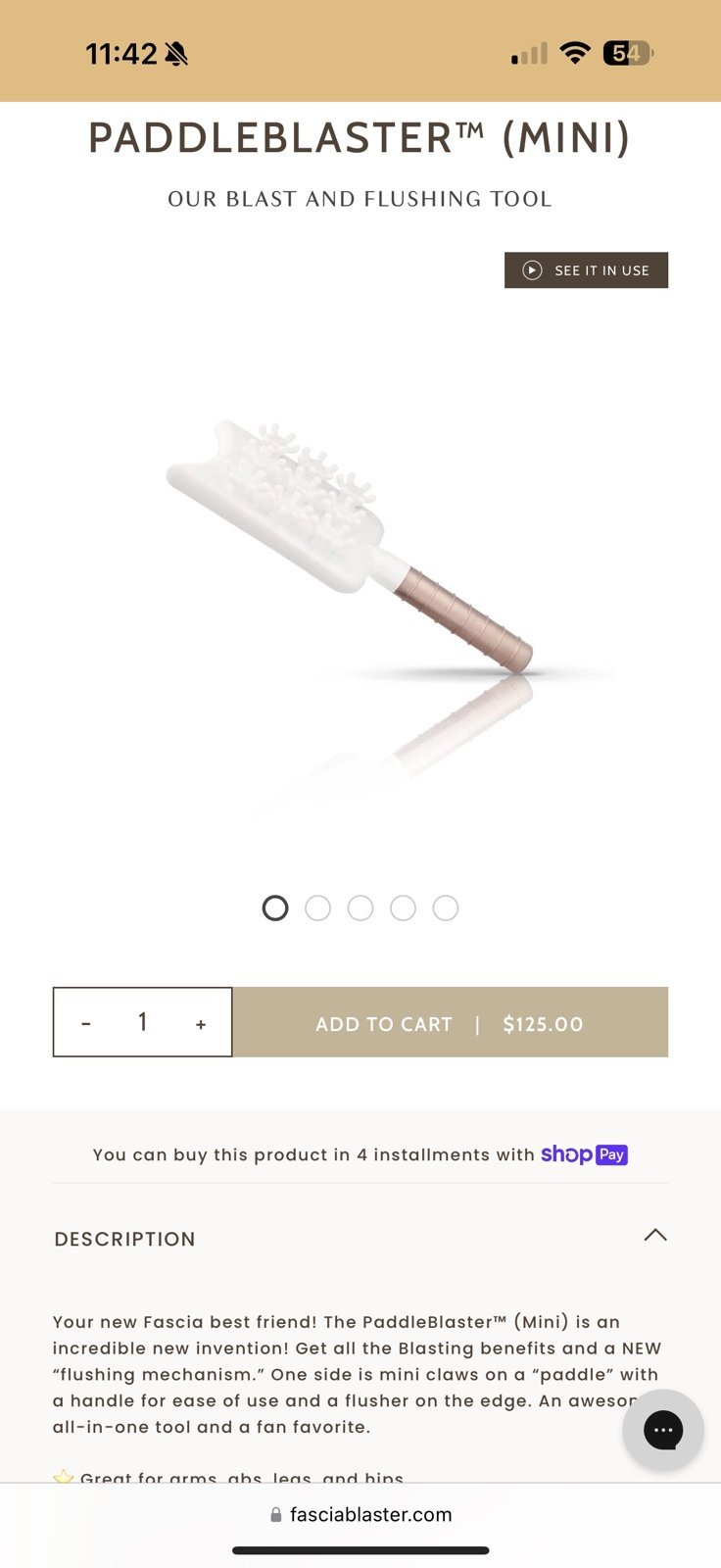Decrease quantity with the minus button

[86, 1023]
